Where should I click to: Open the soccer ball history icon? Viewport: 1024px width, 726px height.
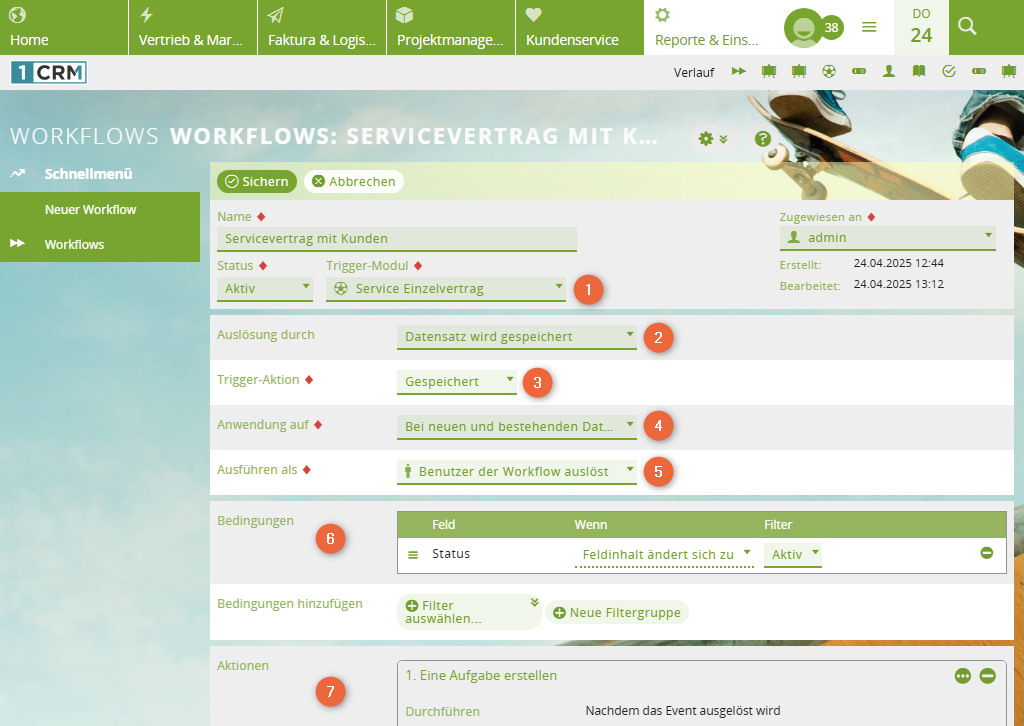coord(829,71)
